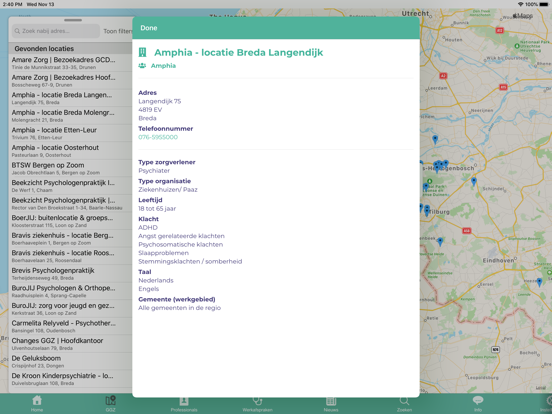Viewport: 552px width, 414px height.
Task: Select BoerJIJ buitenlocatie & groeps row
Action: (70, 221)
